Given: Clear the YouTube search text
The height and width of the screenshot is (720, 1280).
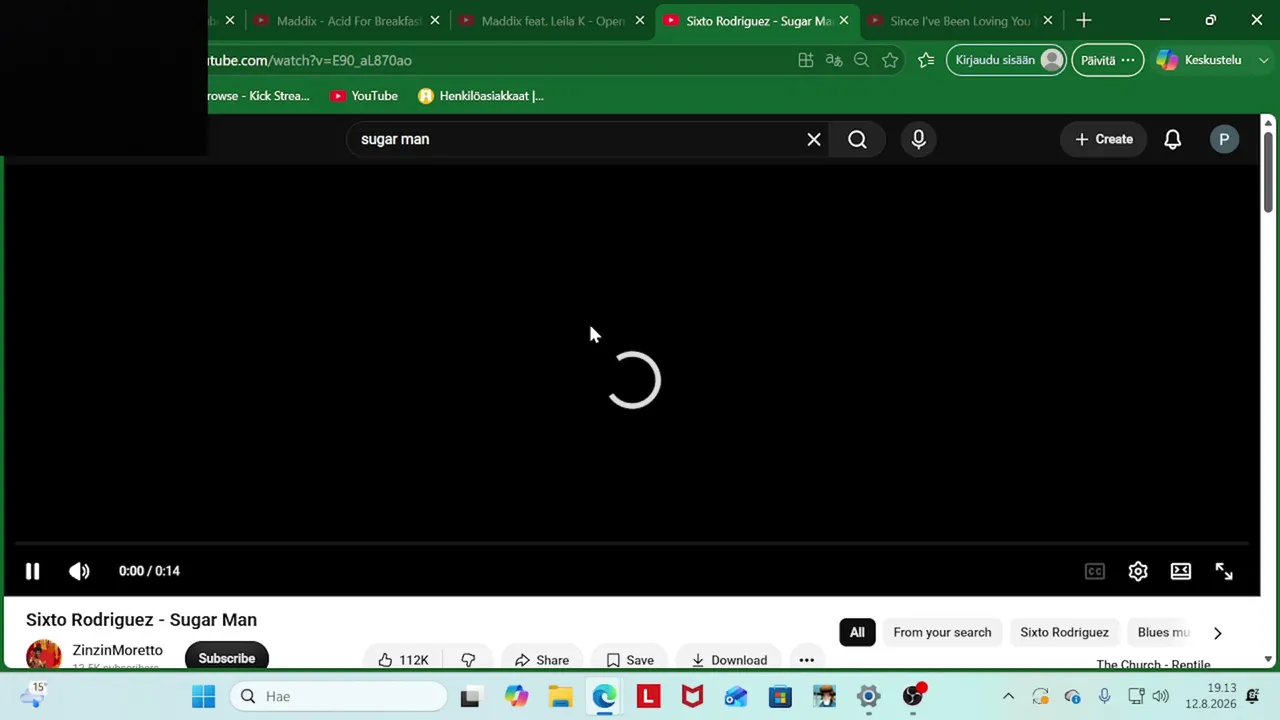Looking at the screenshot, I should [x=814, y=139].
